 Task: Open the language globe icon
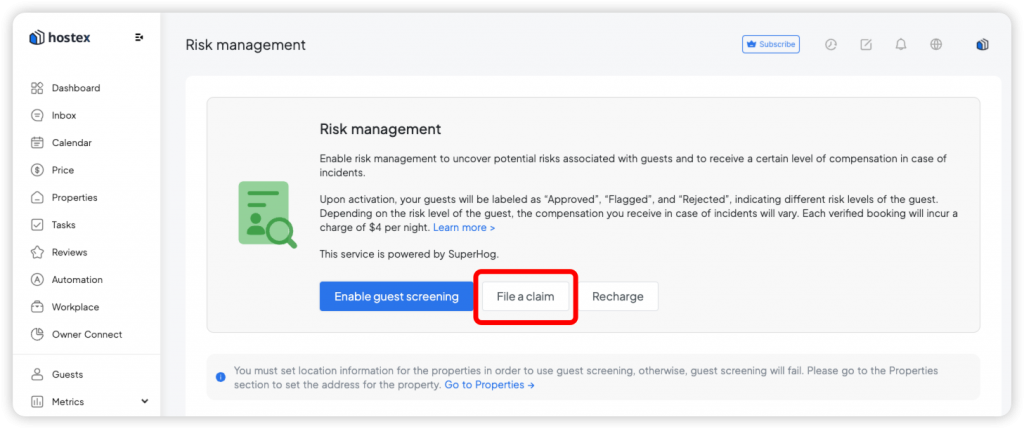[936, 44]
